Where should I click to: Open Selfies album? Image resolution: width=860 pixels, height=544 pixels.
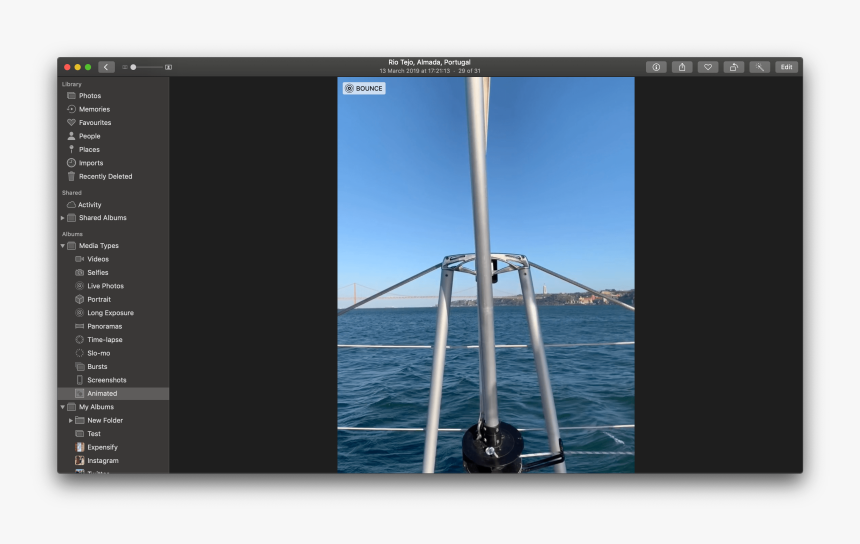coord(113,273)
